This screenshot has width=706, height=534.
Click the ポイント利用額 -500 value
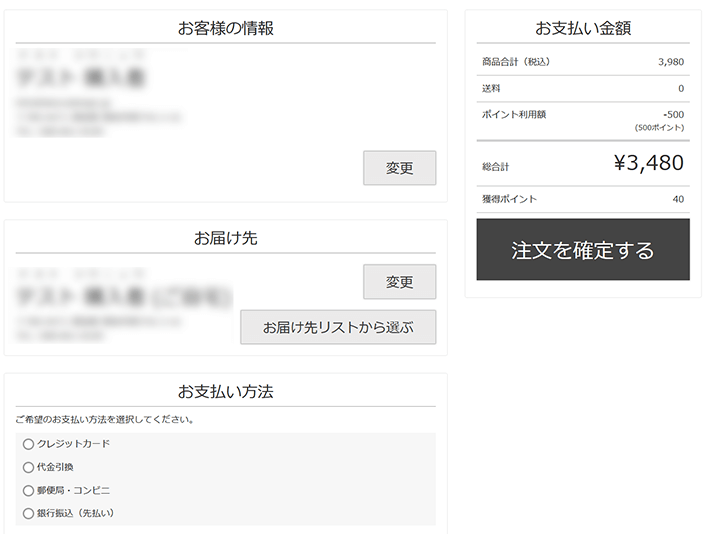click(x=673, y=114)
